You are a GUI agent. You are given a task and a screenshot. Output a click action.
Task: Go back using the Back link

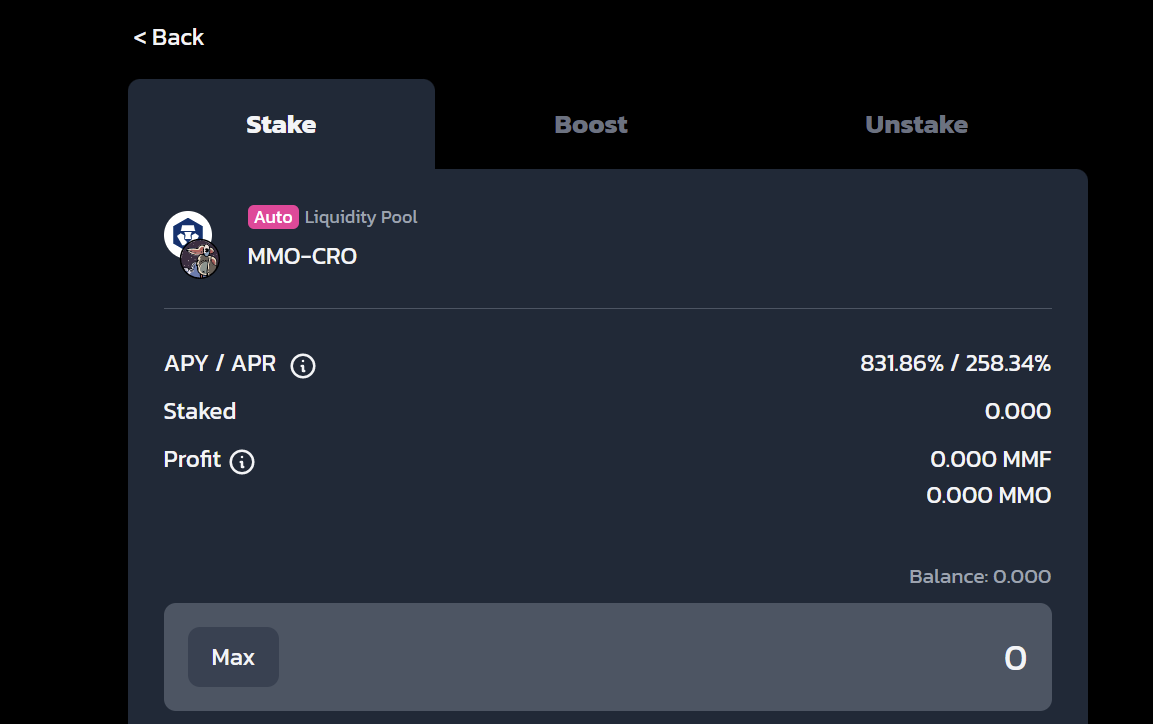(x=169, y=37)
